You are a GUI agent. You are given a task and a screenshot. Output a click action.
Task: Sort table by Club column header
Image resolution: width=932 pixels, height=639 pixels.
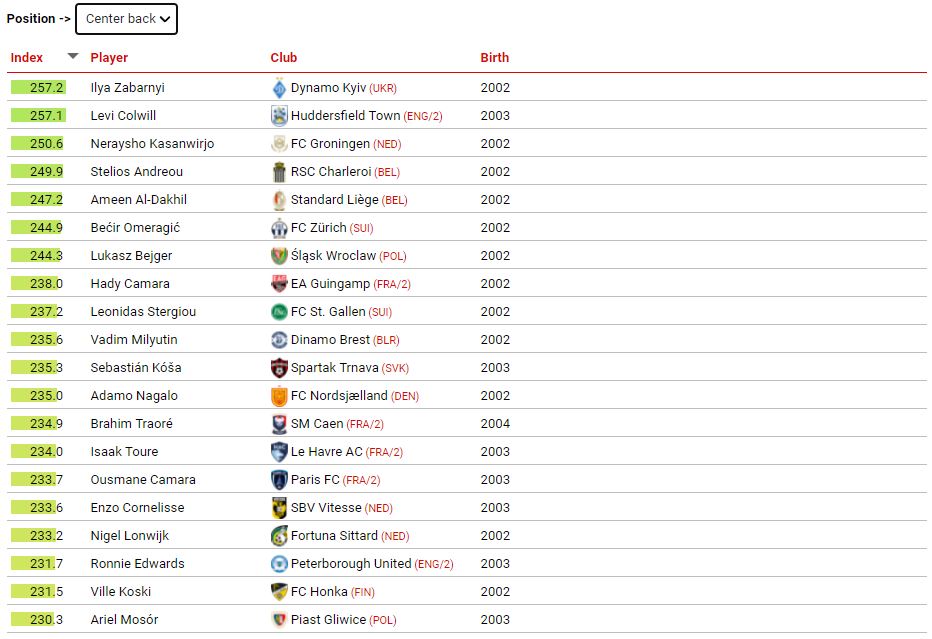coord(284,58)
